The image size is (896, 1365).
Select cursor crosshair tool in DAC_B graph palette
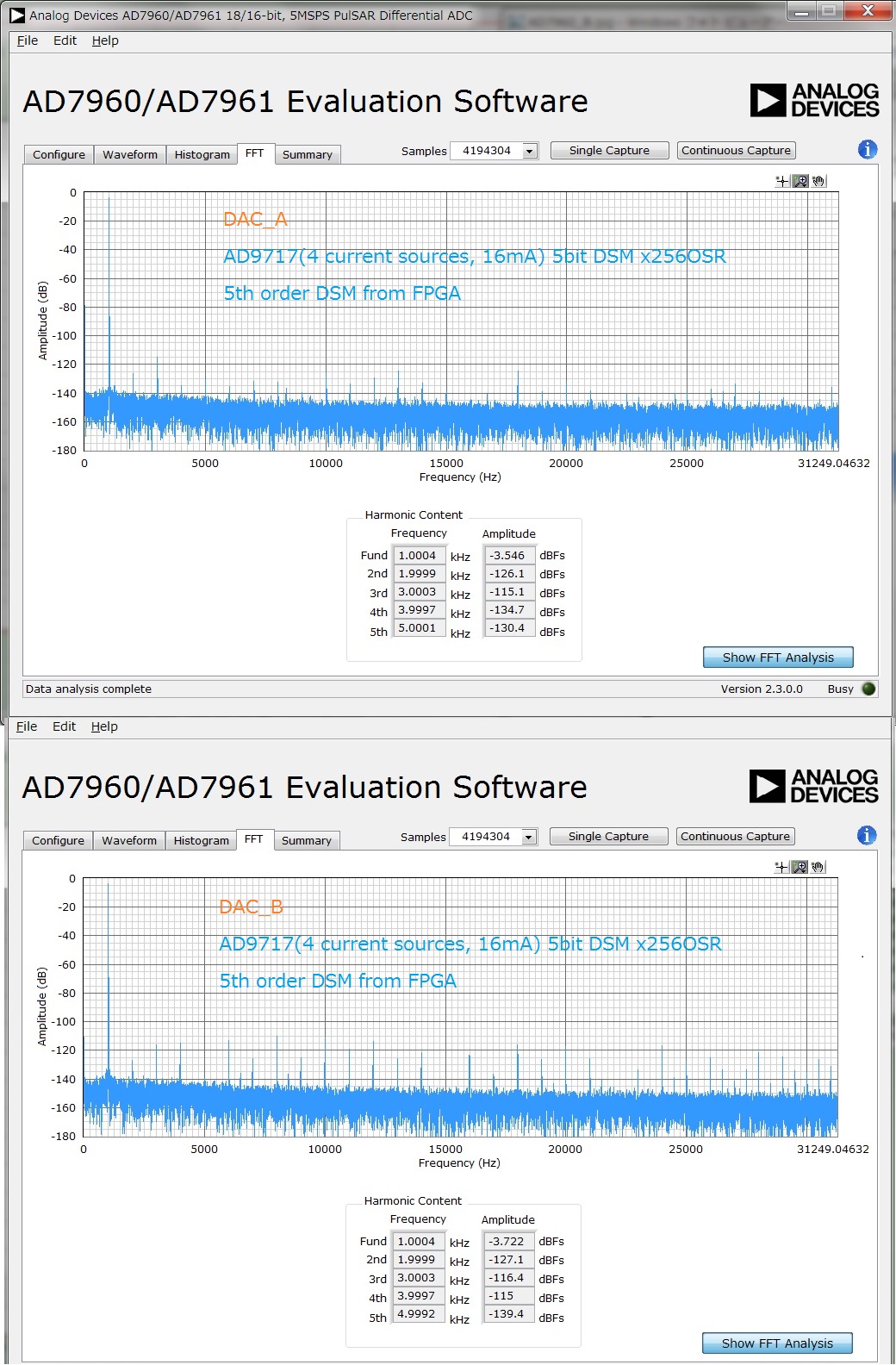tap(781, 867)
